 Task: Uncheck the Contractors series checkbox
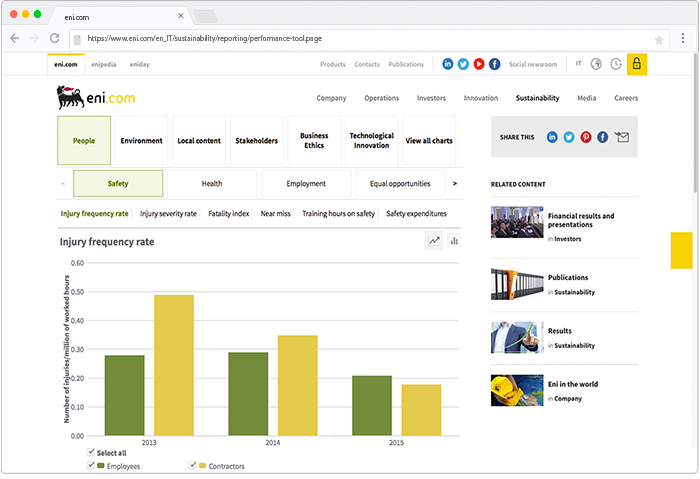coord(192,466)
